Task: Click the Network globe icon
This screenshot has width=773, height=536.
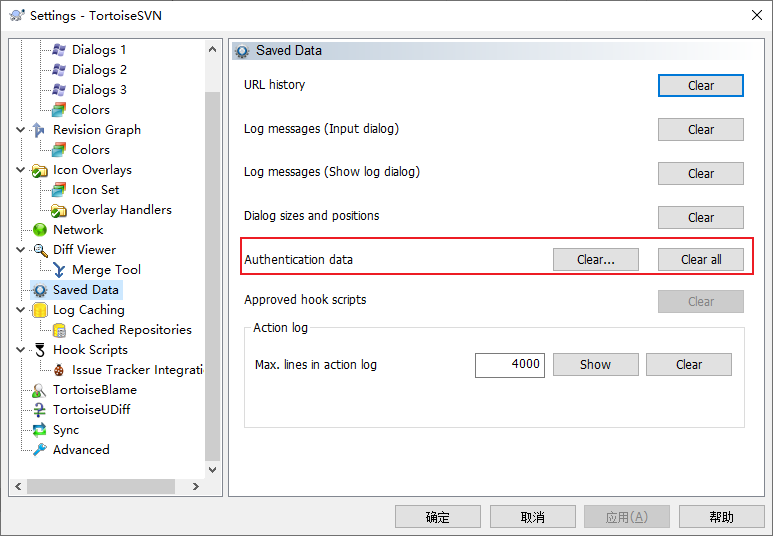Action: click(x=40, y=230)
